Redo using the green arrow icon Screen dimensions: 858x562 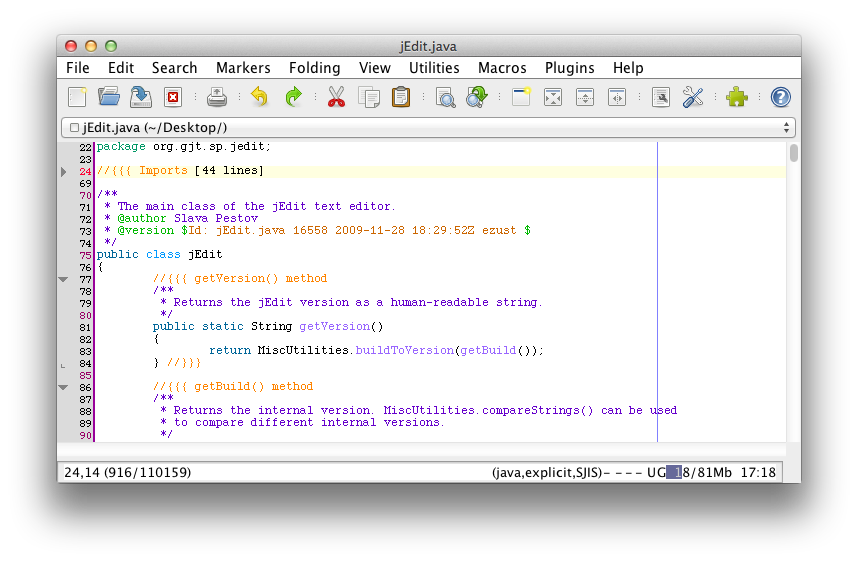(293, 97)
